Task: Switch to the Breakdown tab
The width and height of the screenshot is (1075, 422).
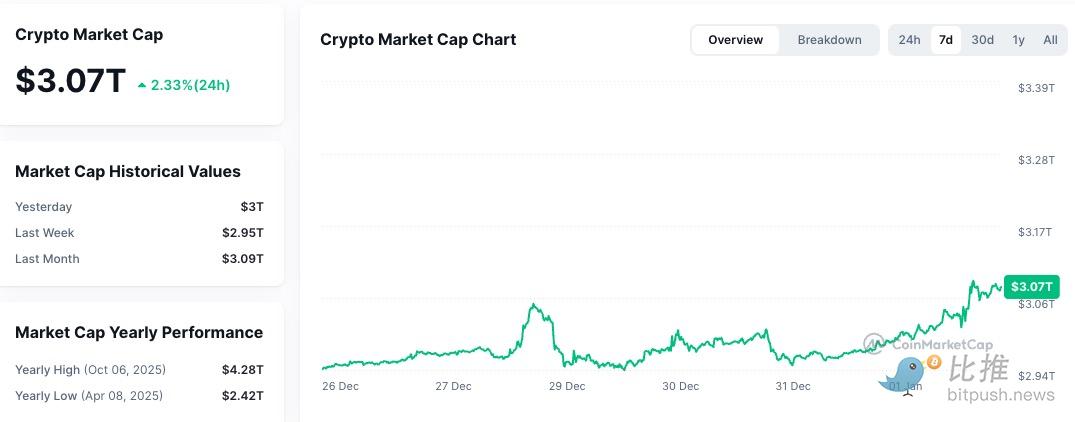Action: (x=829, y=40)
